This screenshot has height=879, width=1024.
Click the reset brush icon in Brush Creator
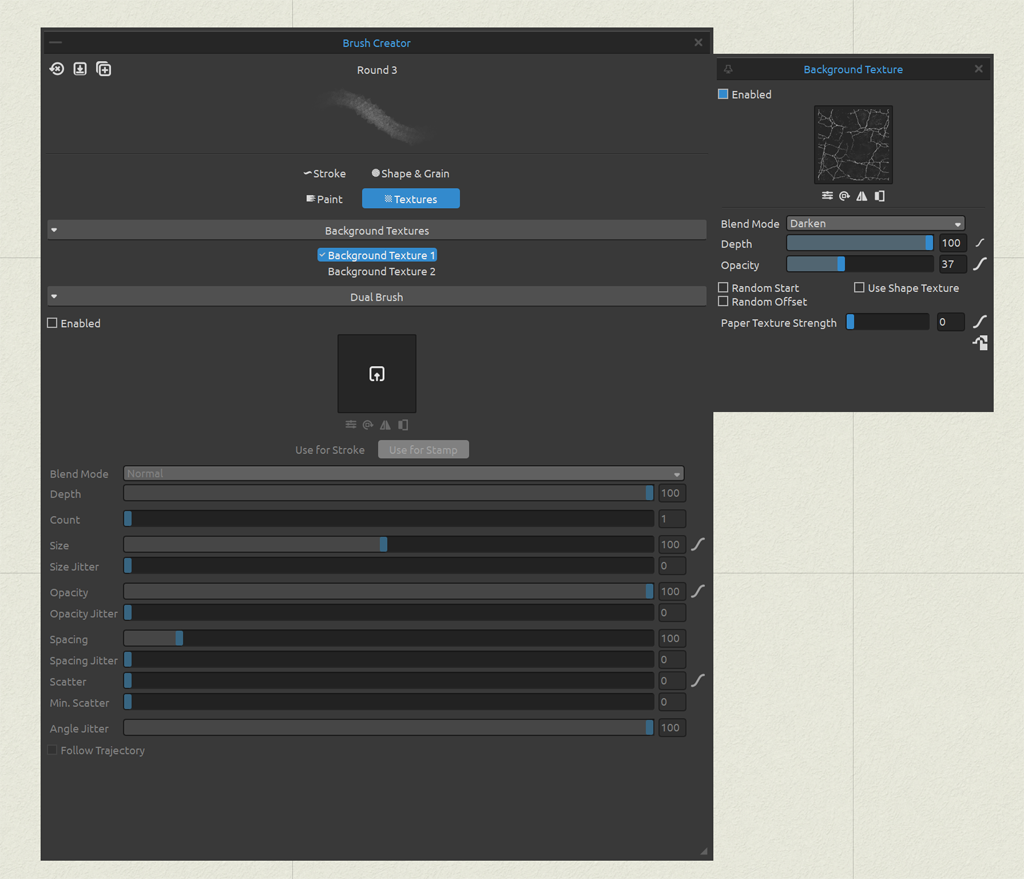click(x=56, y=68)
